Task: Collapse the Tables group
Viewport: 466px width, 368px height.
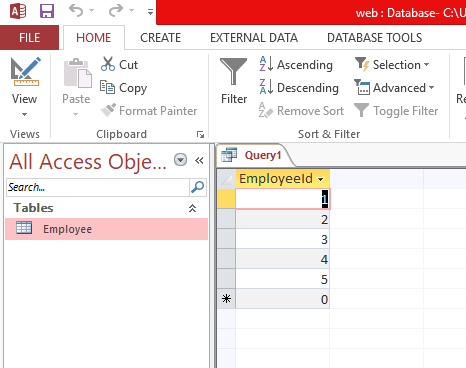Action: click(192, 208)
